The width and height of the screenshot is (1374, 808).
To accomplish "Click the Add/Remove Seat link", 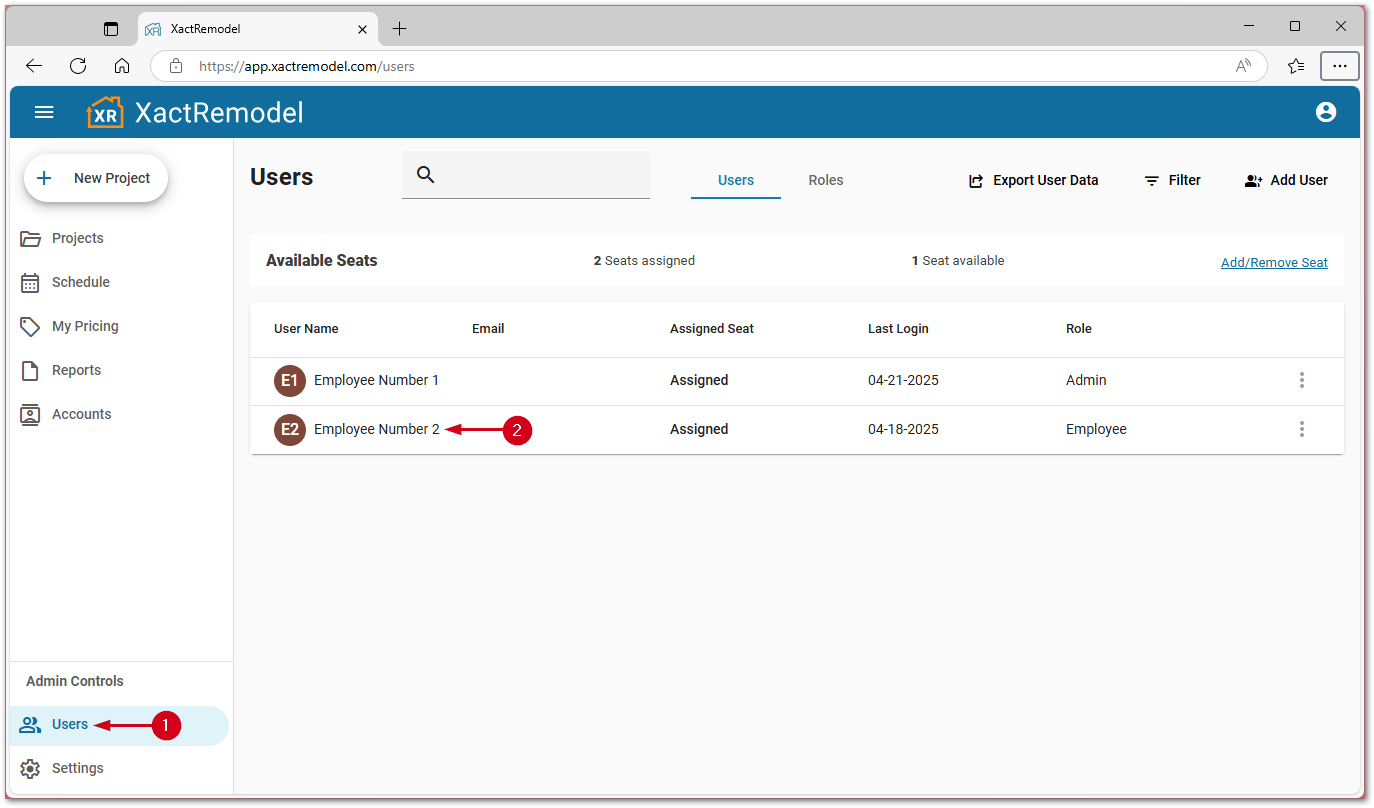I will (1273, 262).
